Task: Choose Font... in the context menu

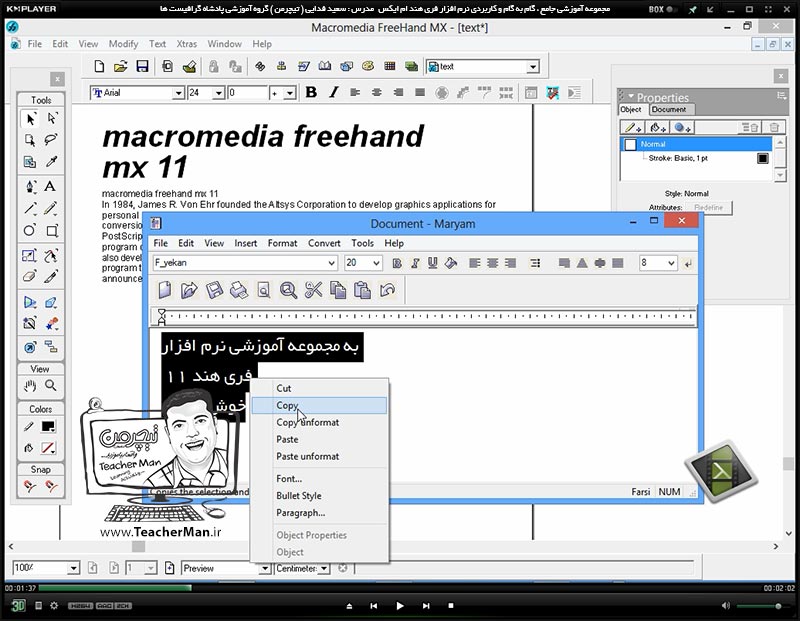Action: click(x=319, y=479)
